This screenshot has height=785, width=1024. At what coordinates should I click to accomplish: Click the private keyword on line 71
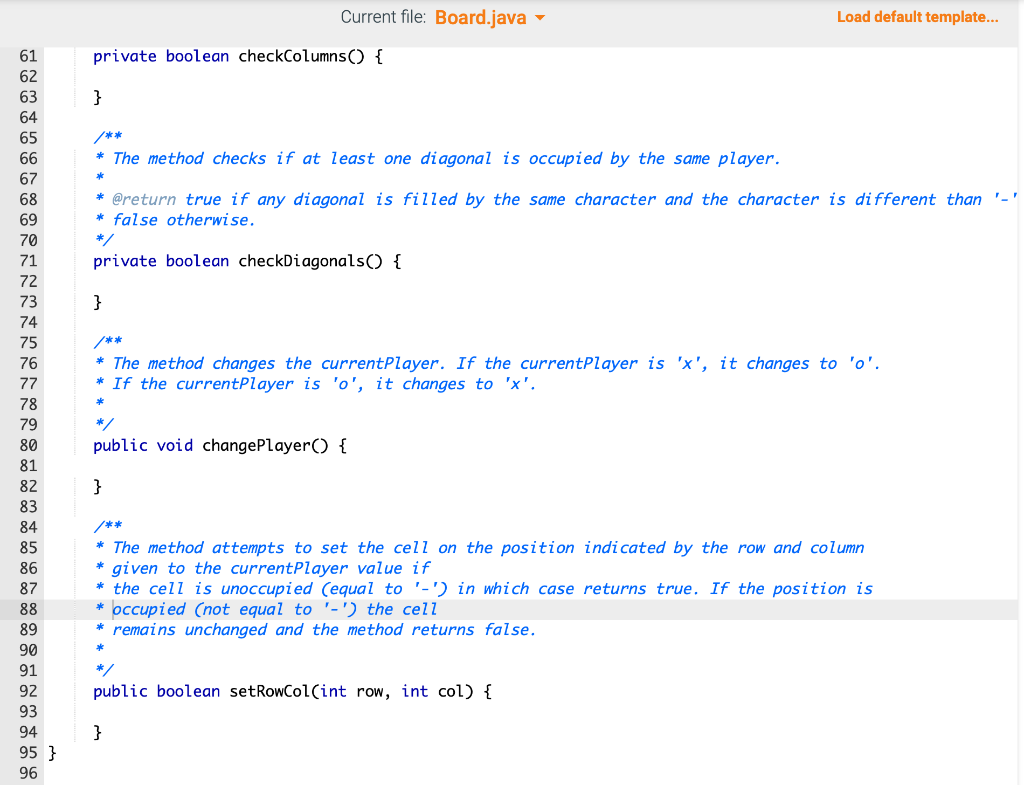(120, 261)
